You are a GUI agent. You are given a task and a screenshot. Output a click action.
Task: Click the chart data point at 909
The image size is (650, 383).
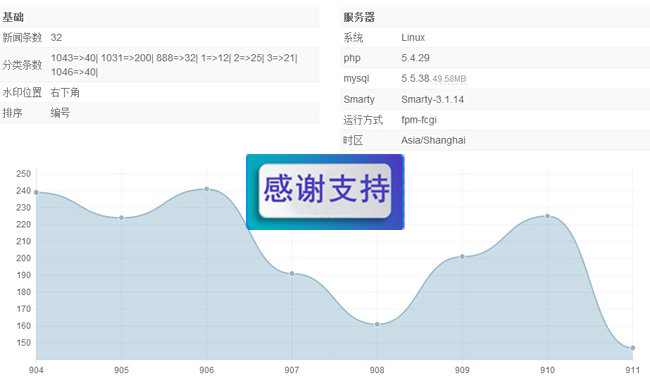point(462,257)
